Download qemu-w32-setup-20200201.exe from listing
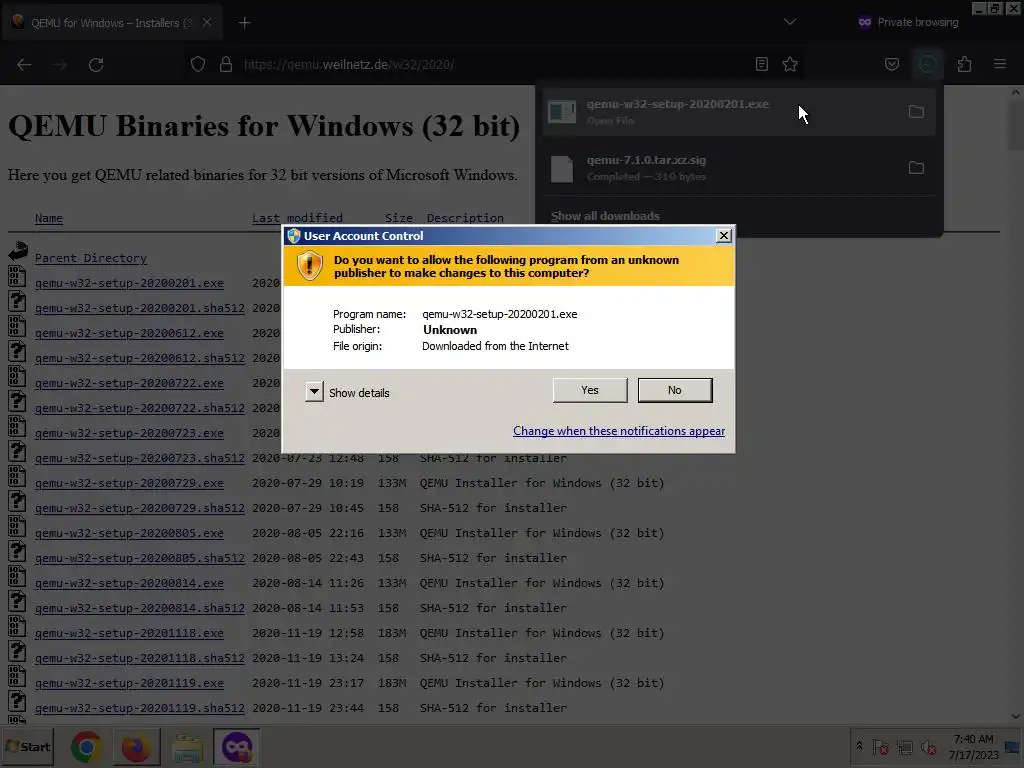Image resolution: width=1024 pixels, height=768 pixels. point(129,283)
